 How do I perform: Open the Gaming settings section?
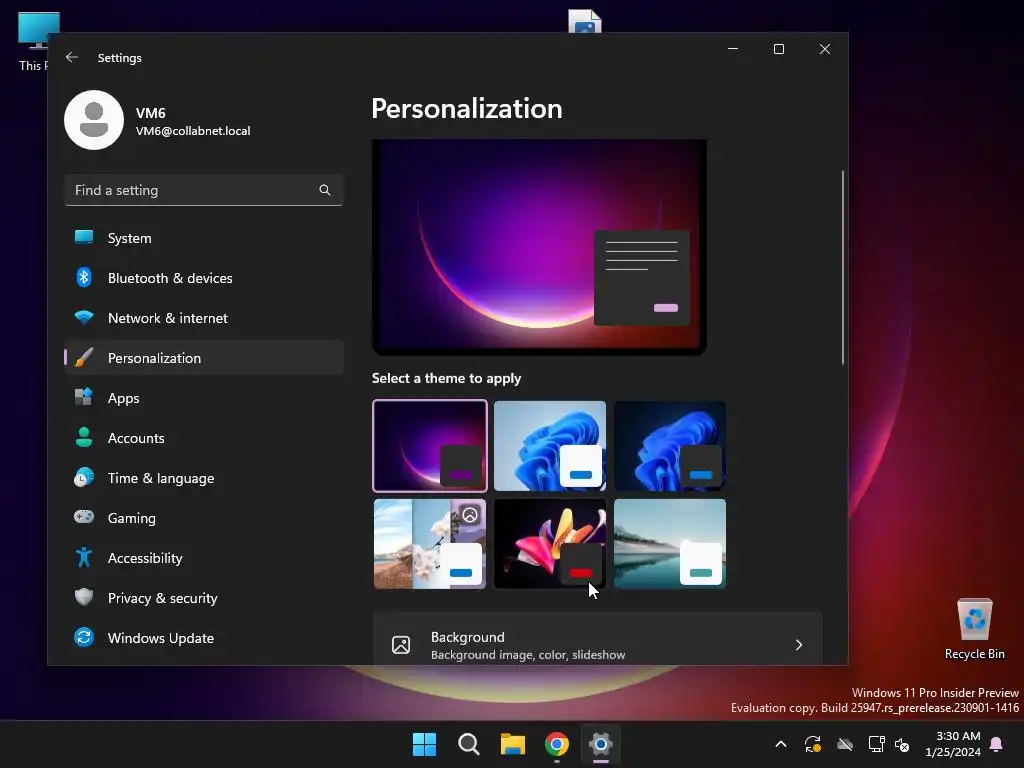204,518
